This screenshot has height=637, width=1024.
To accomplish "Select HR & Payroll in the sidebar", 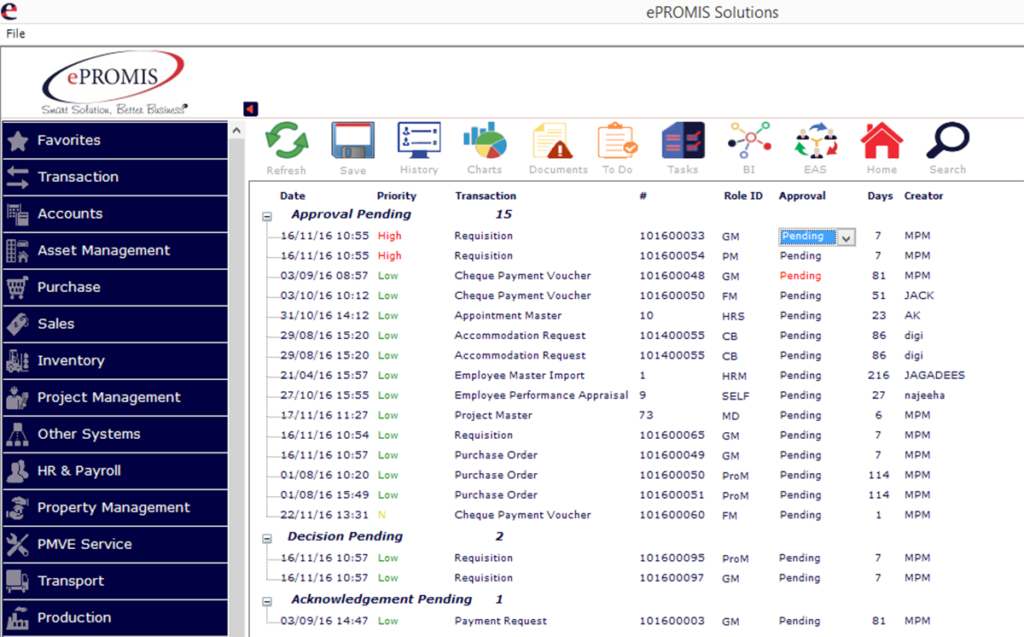I will (80, 470).
